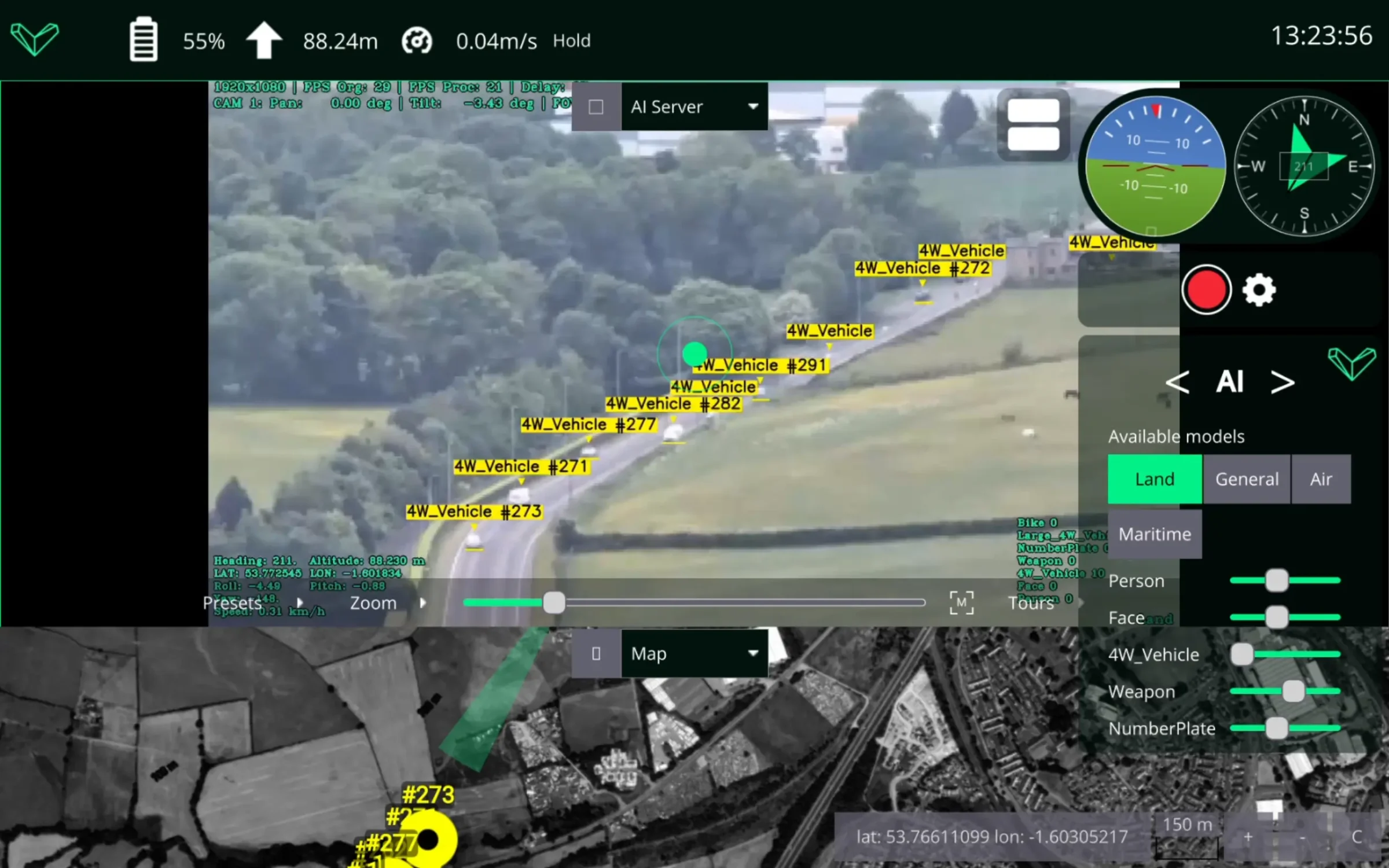Go to next panel with right arrow

[x=1282, y=382]
